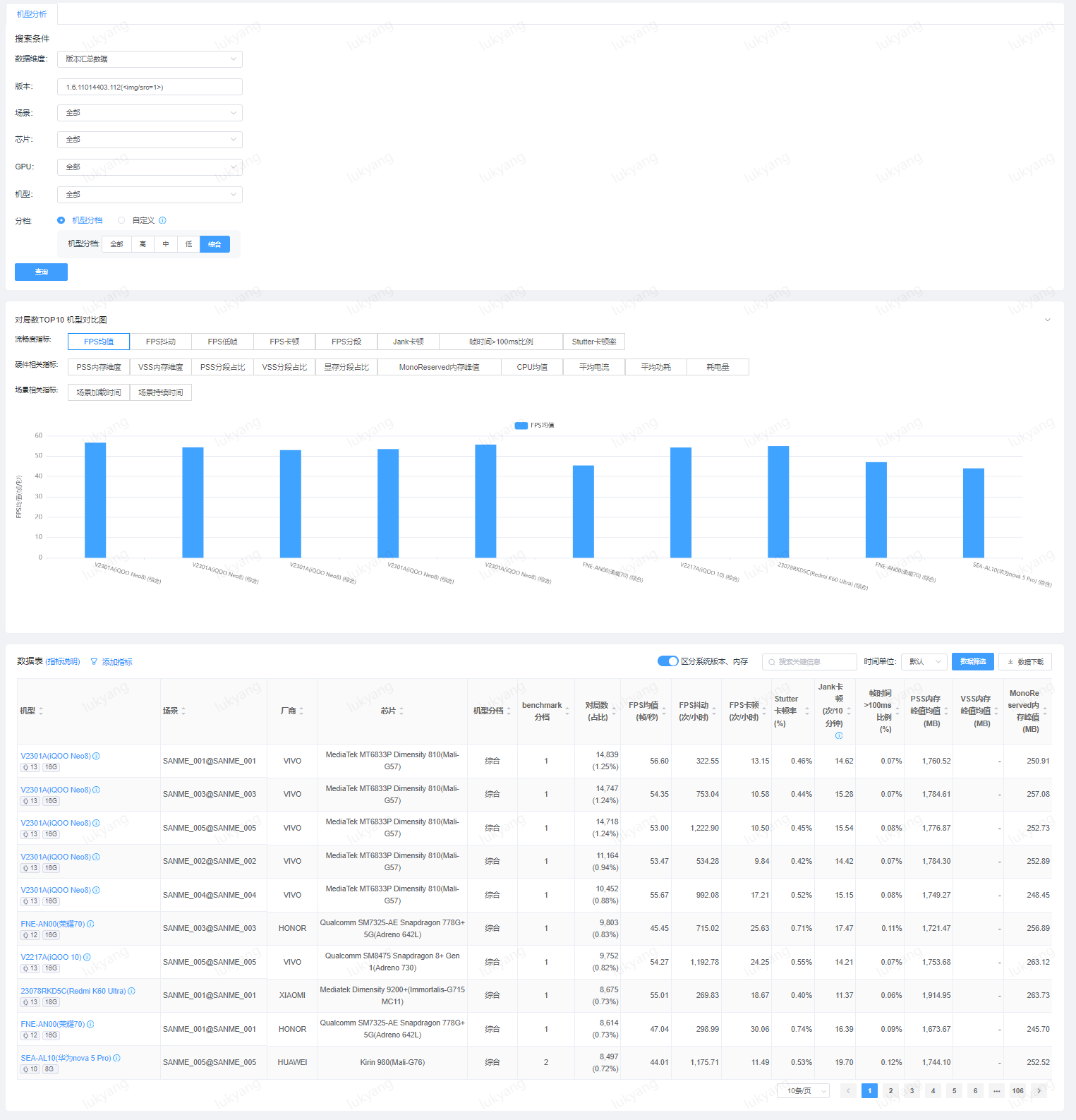
Task: Click the download icon in 数据下载 button
Action: [x=1010, y=662]
